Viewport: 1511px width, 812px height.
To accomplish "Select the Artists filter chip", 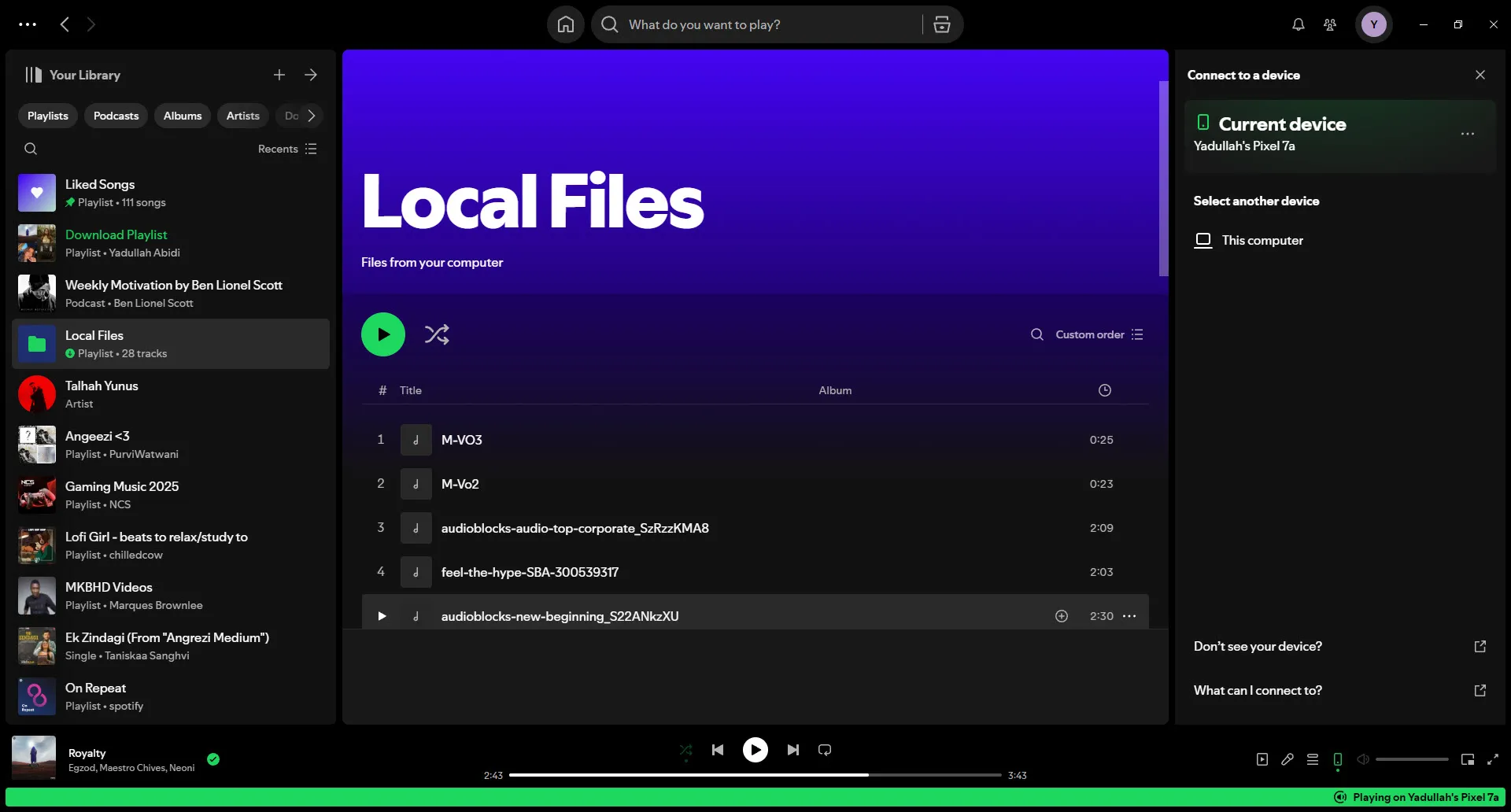I will (242, 115).
